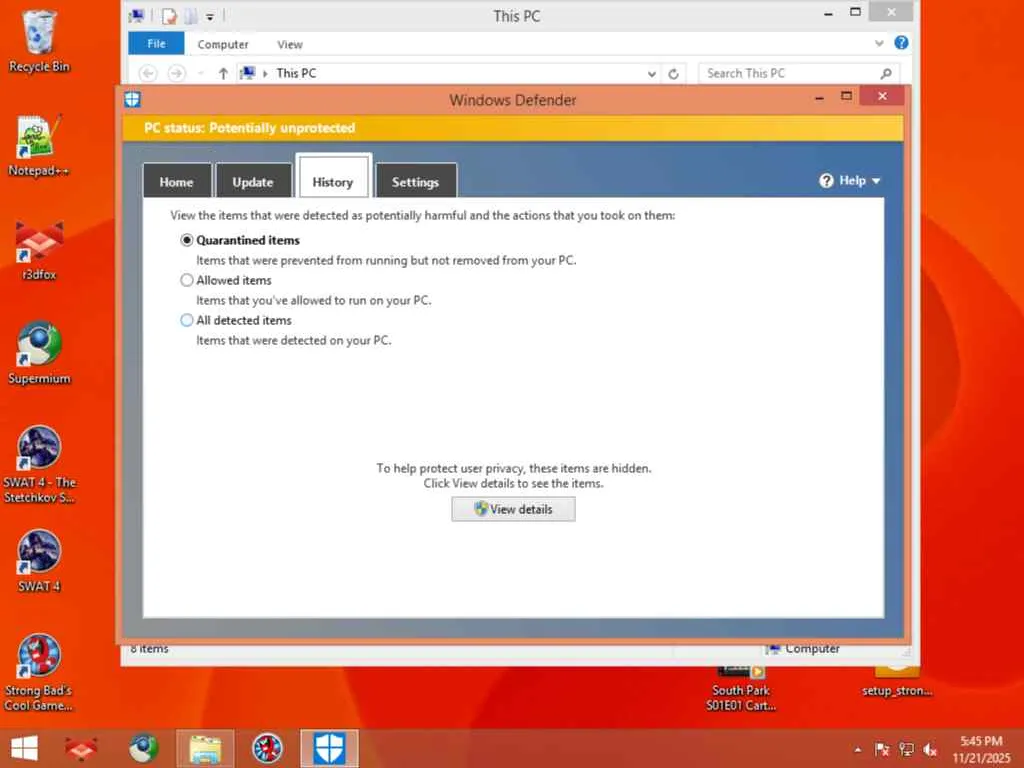This screenshot has width=1024, height=768.
Task: Expand the ribbon chevron in This PC
Action: [x=879, y=43]
